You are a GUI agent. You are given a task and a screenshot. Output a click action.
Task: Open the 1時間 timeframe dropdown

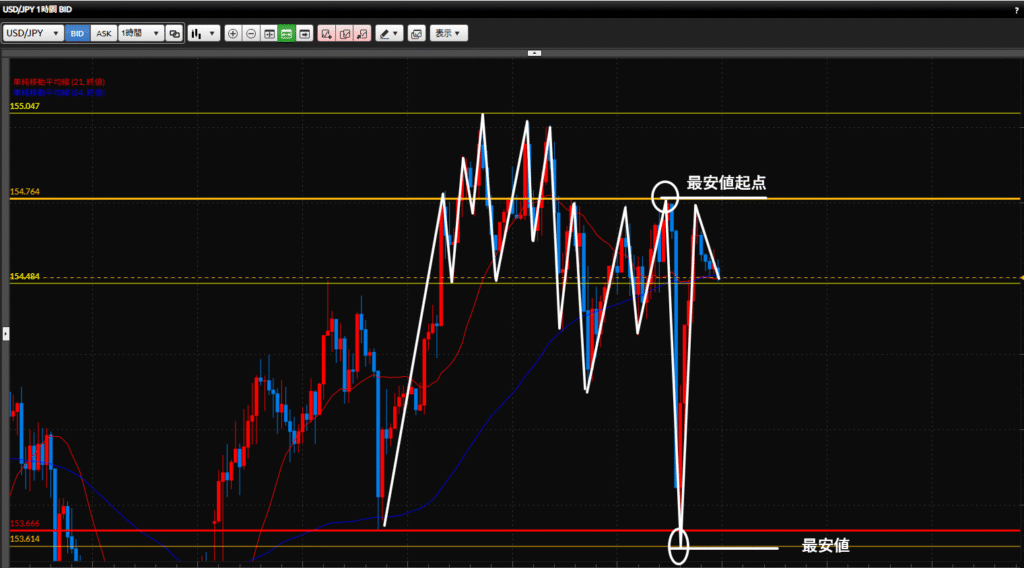pos(140,33)
